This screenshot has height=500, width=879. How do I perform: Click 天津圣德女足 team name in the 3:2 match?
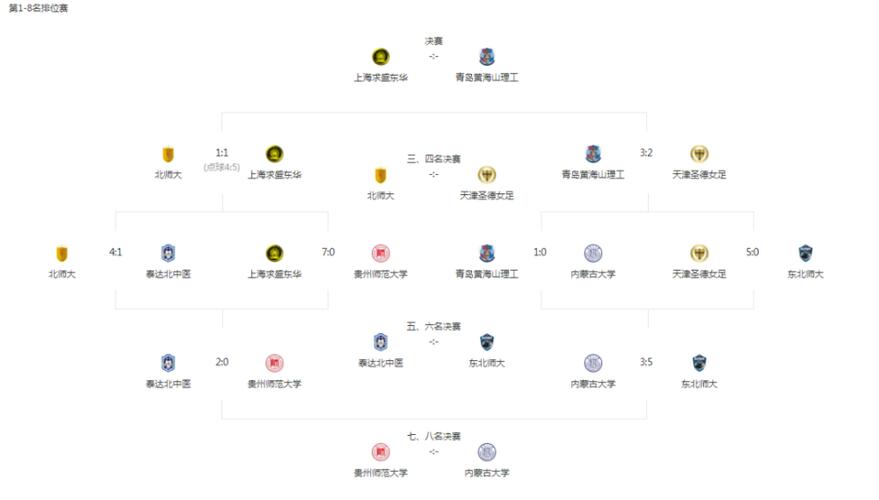699,175
